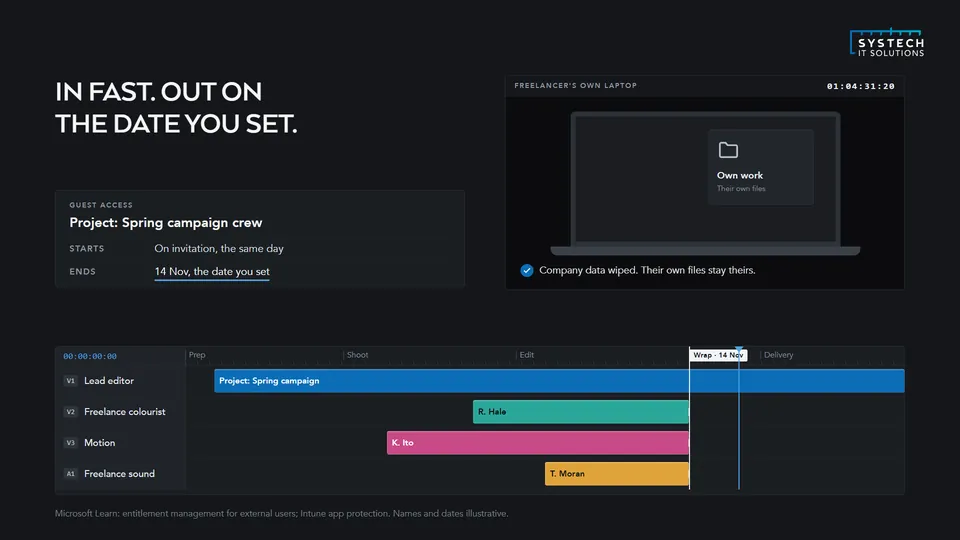This screenshot has width=960, height=540.
Task: Click the Lead editor track label
Action: click(109, 381)
